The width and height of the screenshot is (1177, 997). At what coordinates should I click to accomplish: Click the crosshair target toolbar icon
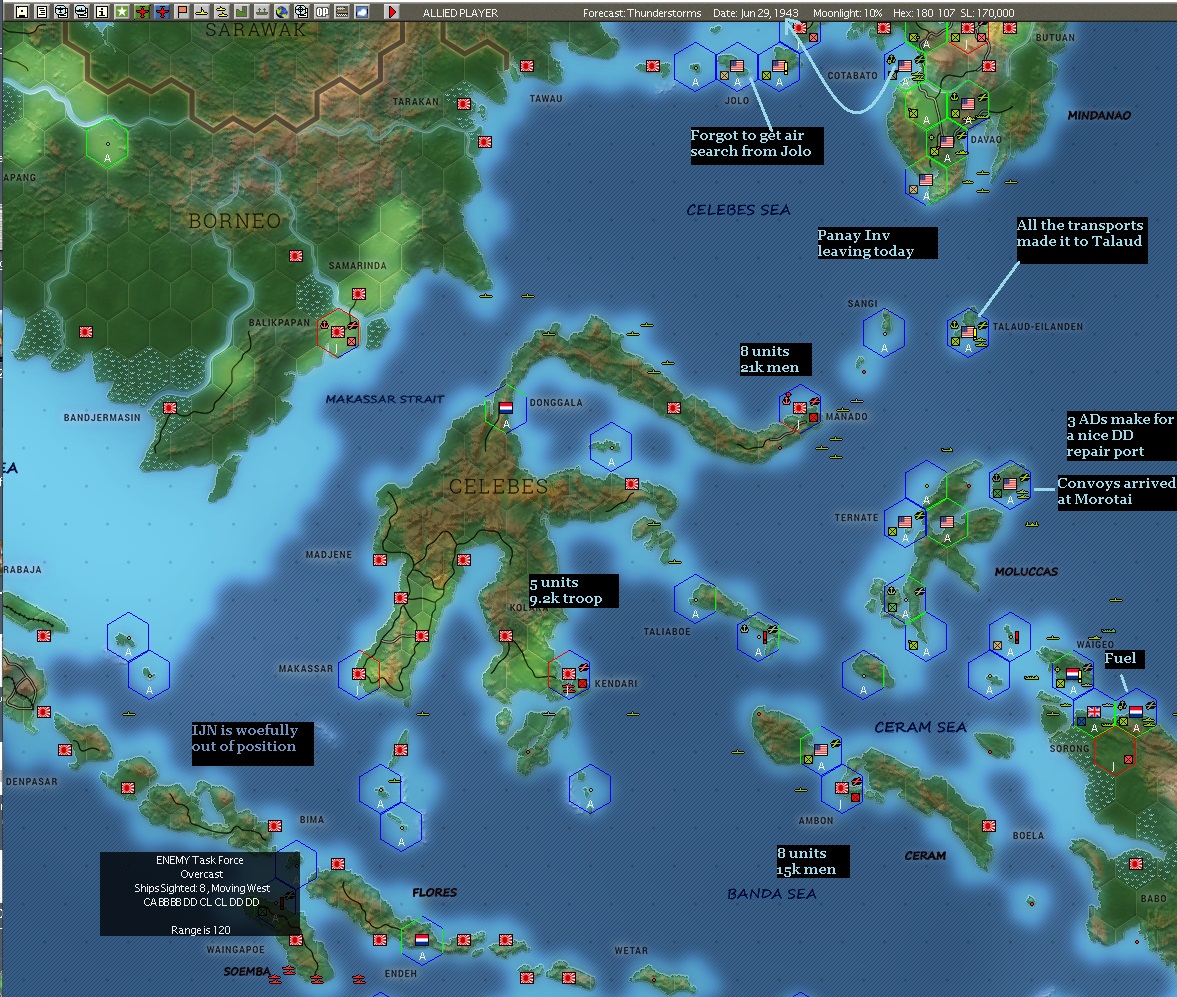tap(302, 11)
